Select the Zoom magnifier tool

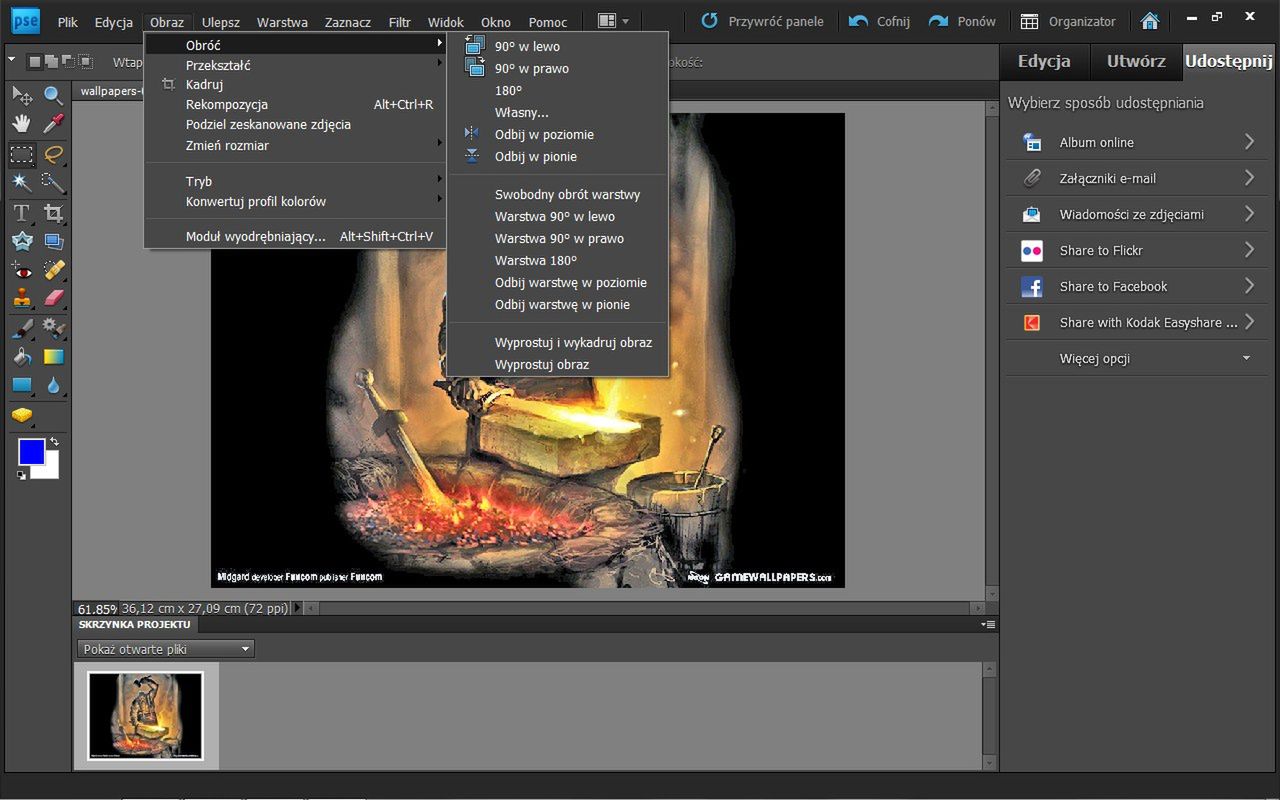coord(53,95)
